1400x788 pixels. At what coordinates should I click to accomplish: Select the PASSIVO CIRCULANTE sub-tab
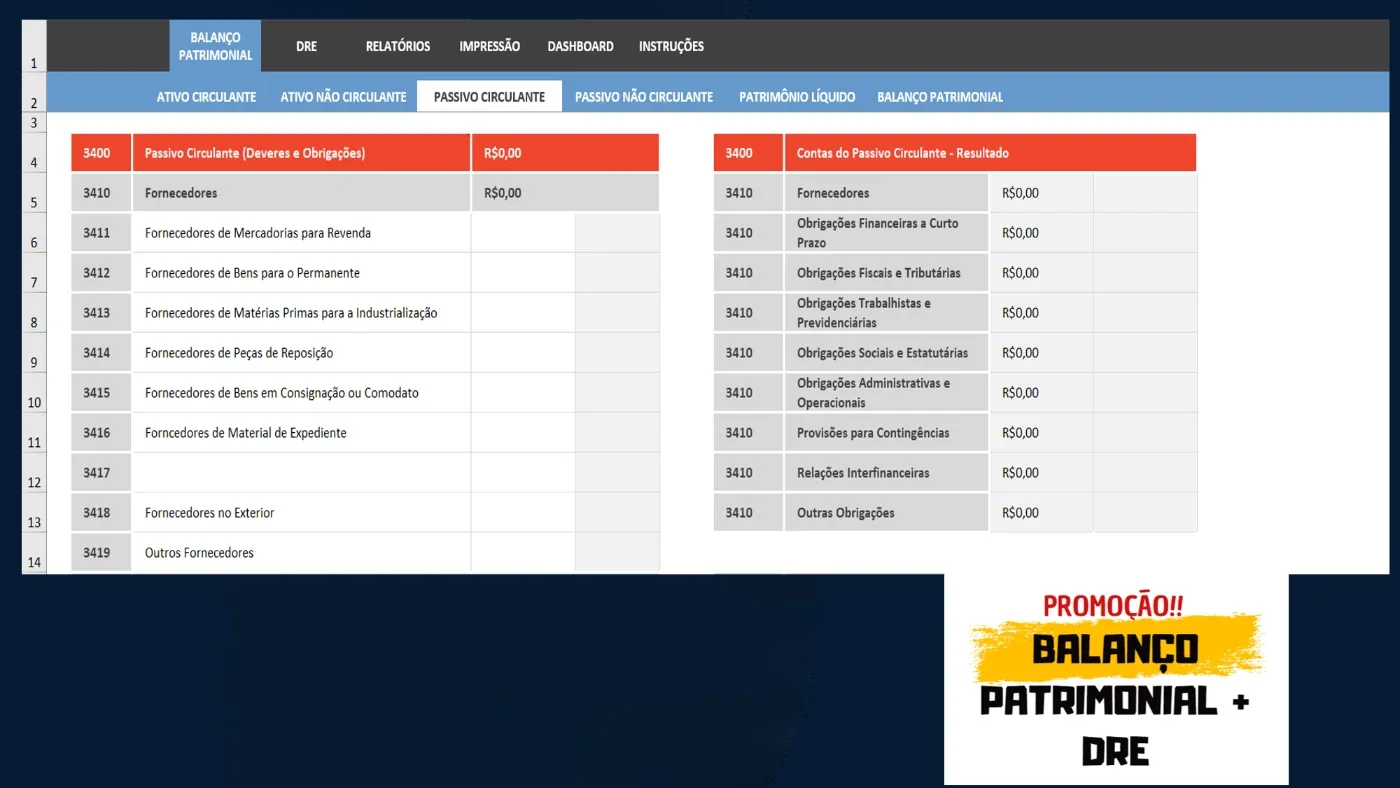click(x=489, y=96)
